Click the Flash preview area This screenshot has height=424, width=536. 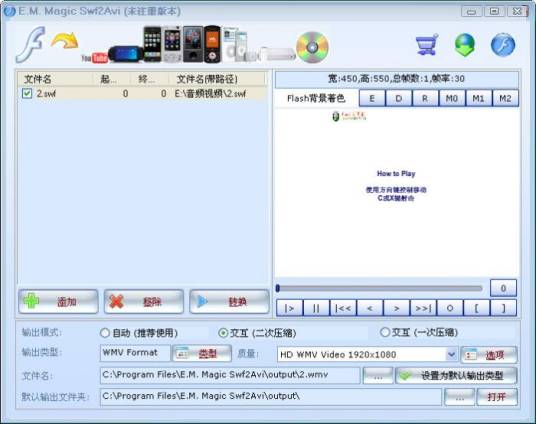(x=397, y=193)
